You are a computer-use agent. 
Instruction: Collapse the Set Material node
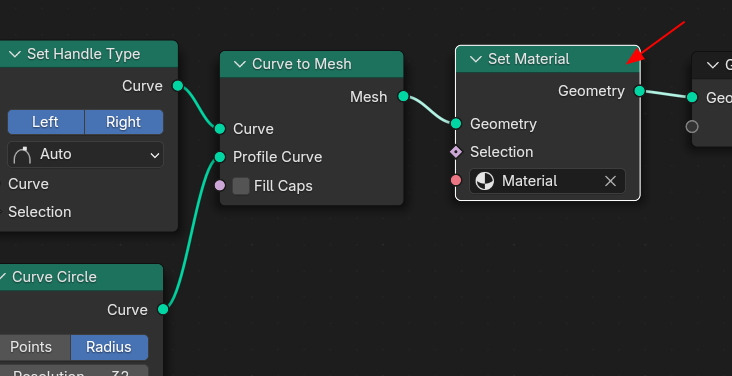click(476, 59)
